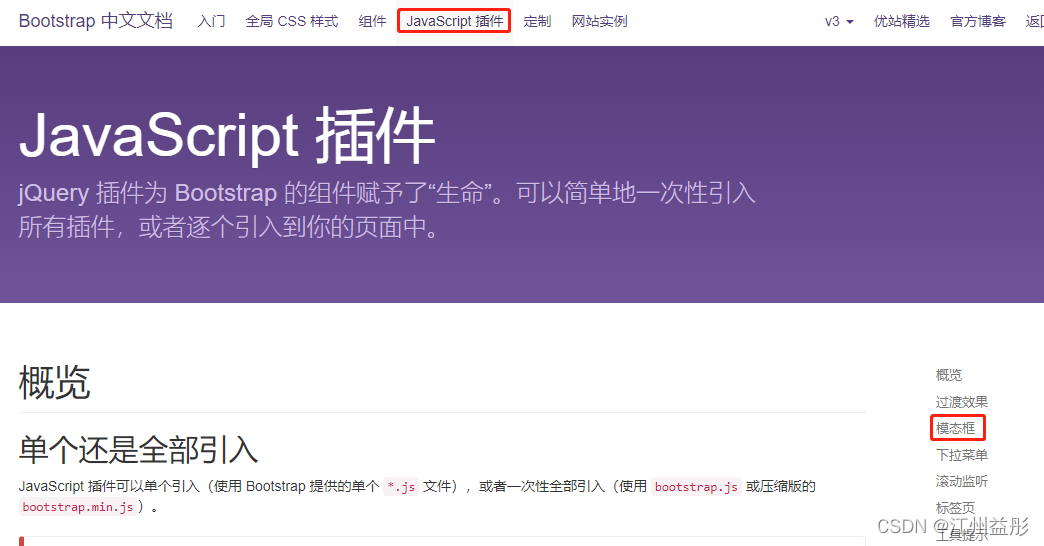Click the 概览 section heading

(x=55, y=382)
